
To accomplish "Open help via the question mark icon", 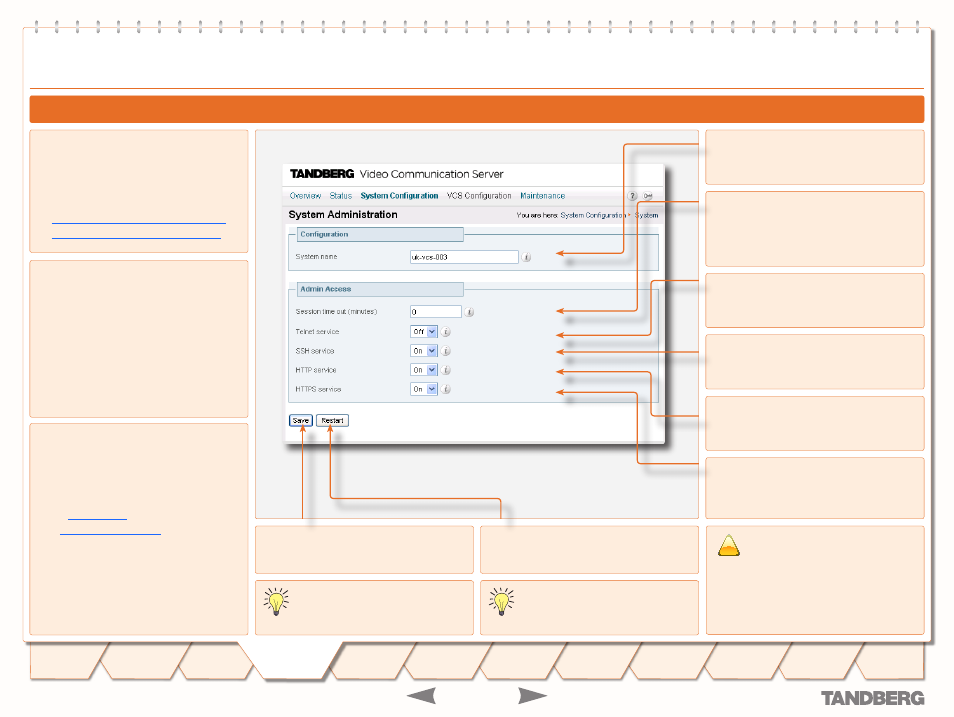I will (x=632, y=196).
